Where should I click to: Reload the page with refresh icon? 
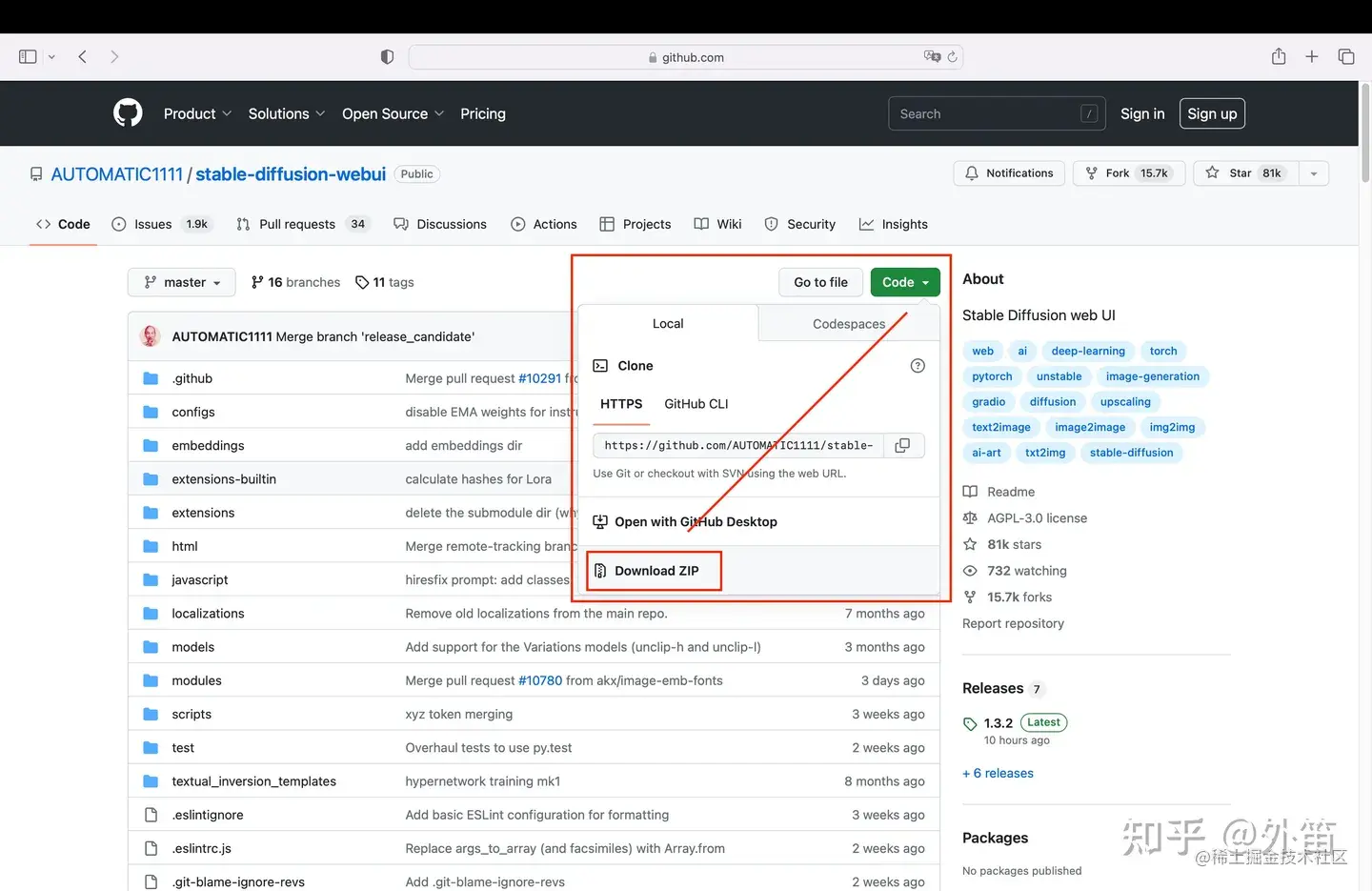coord(952,57)
